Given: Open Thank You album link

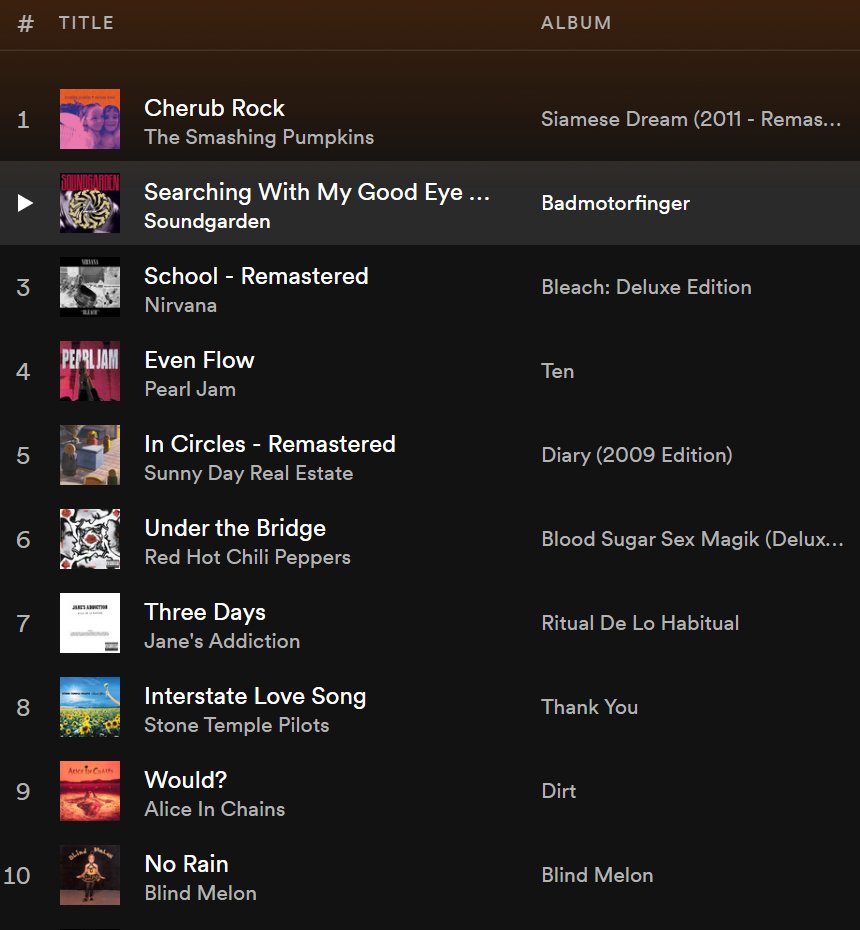Looking at the screenshot, I should coord(590,707).
